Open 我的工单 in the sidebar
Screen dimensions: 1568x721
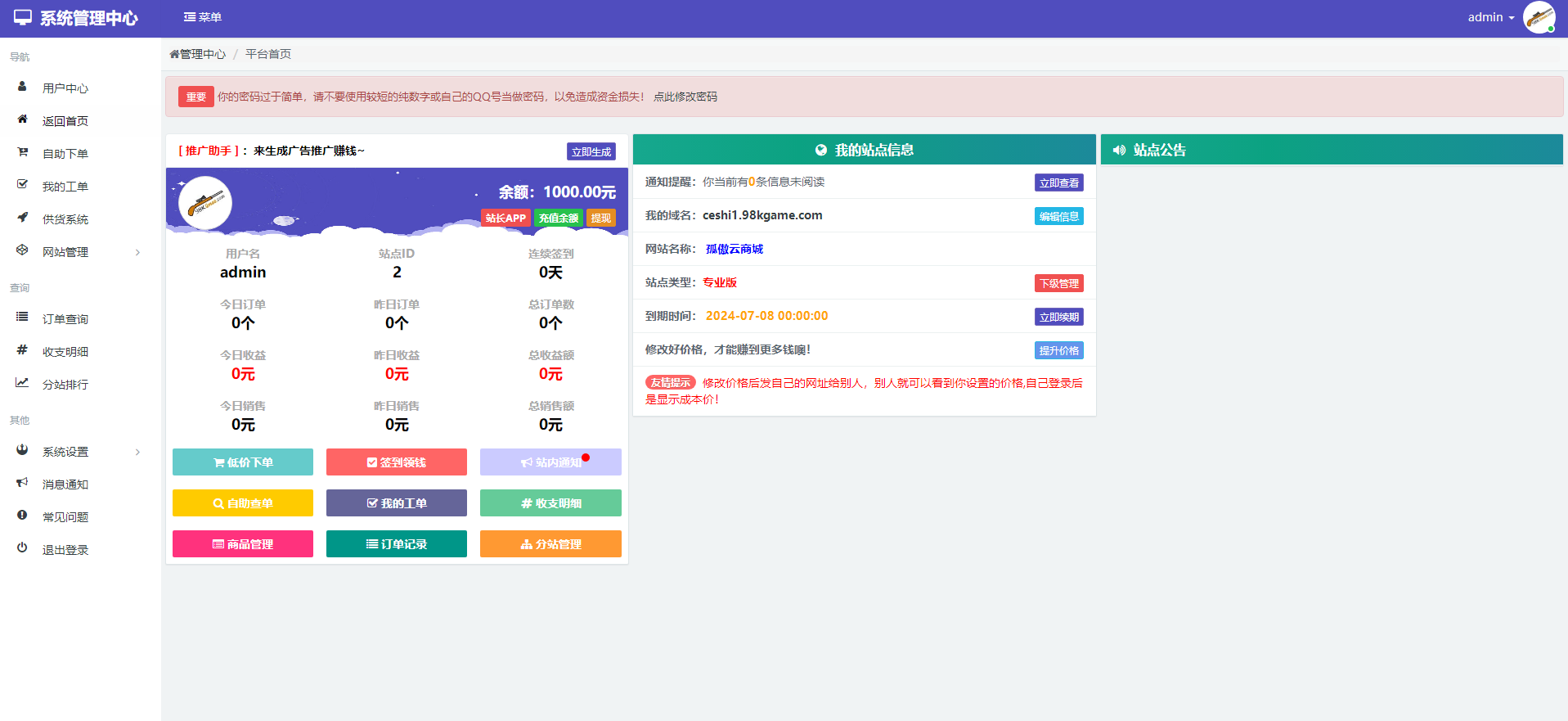tap(65, 187)
